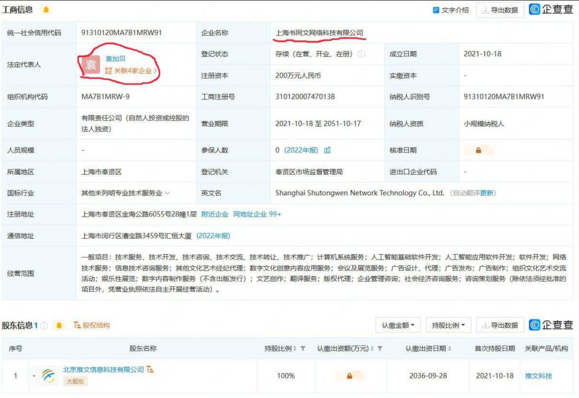Open the 同地址企业 99+ link
Image resolution: width=579 pixels, height=398 pixels.
(257, 214)
